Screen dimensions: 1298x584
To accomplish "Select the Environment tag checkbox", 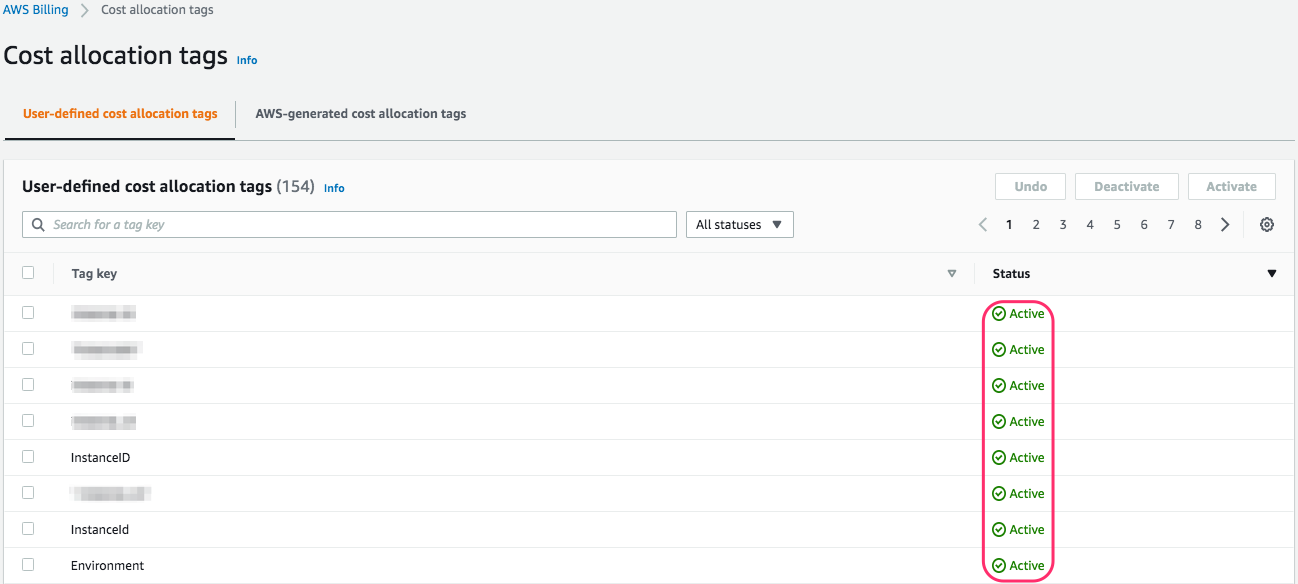I will (x=28, y=565).
